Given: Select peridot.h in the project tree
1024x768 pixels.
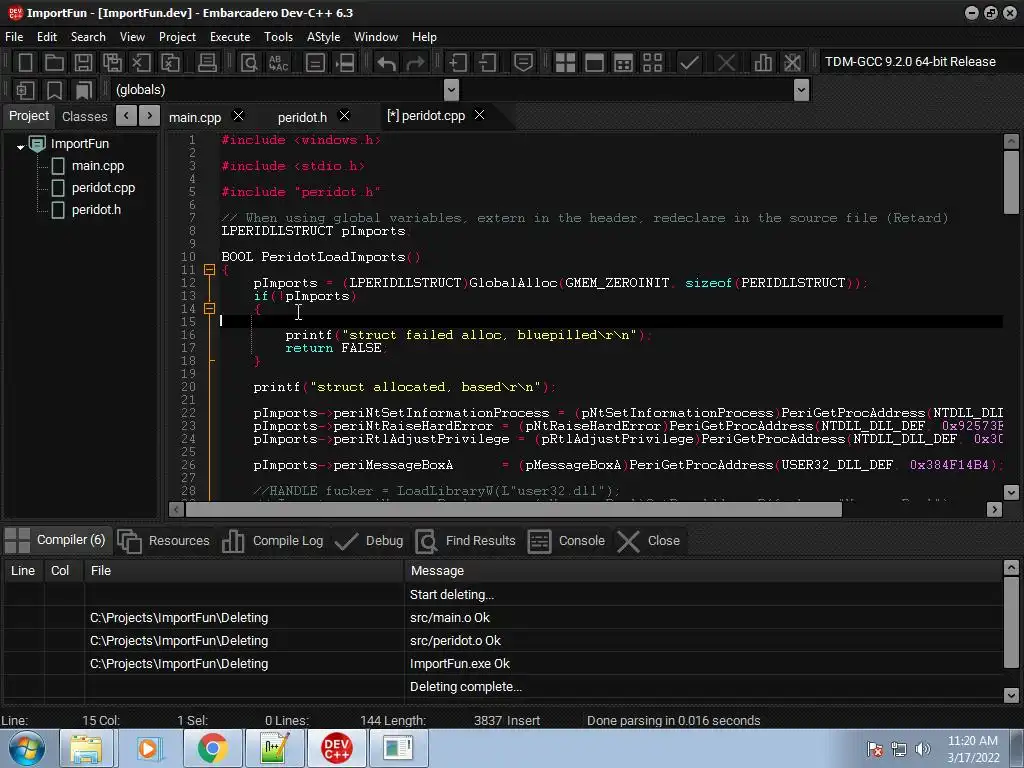Looking at the screenshot, I should click(96, 210).
